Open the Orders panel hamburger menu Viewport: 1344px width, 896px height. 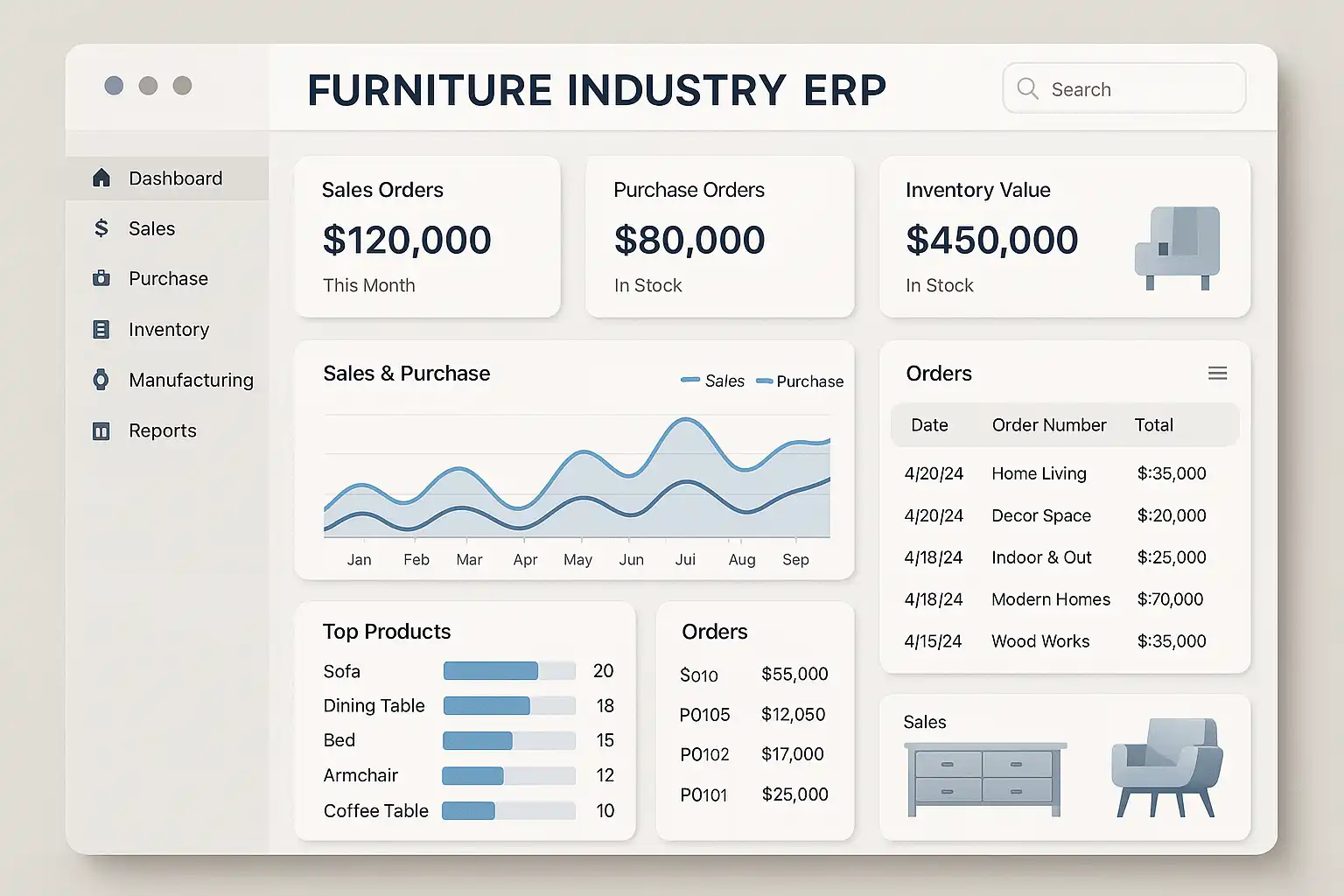pos(1217,374)
